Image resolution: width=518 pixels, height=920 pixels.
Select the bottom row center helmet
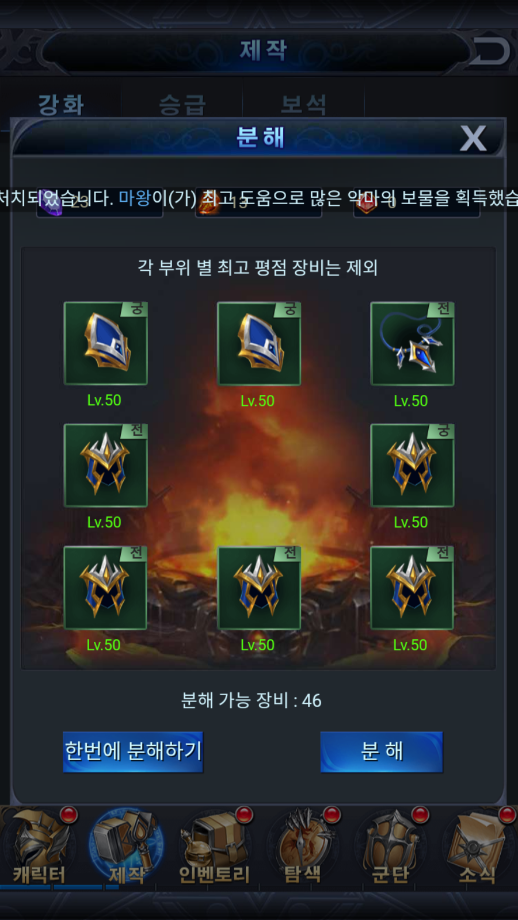coord(259,587)
